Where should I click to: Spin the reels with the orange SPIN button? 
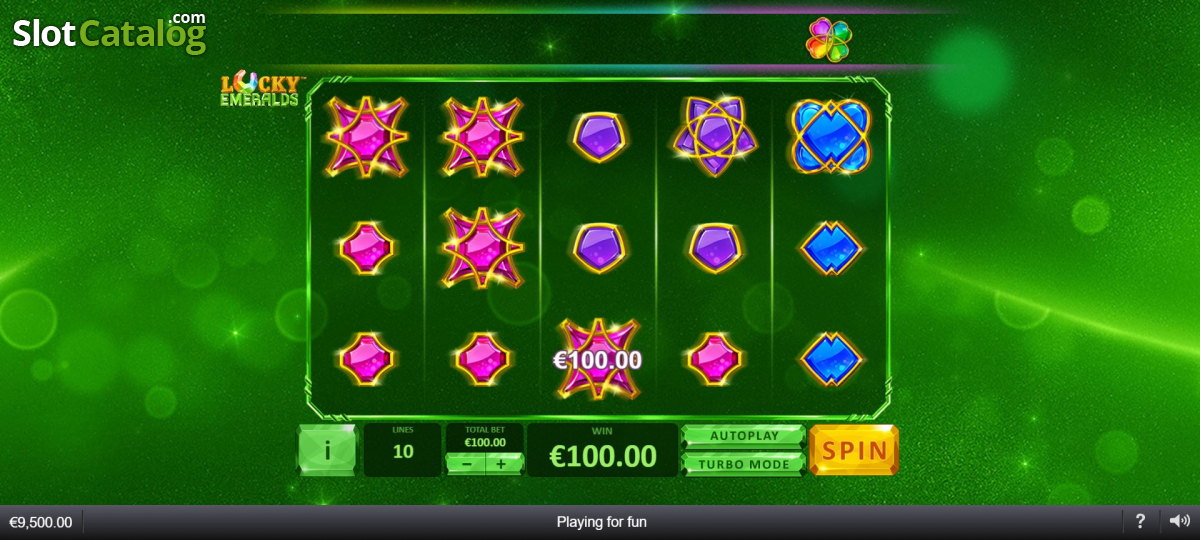click(x=854, y=450)
